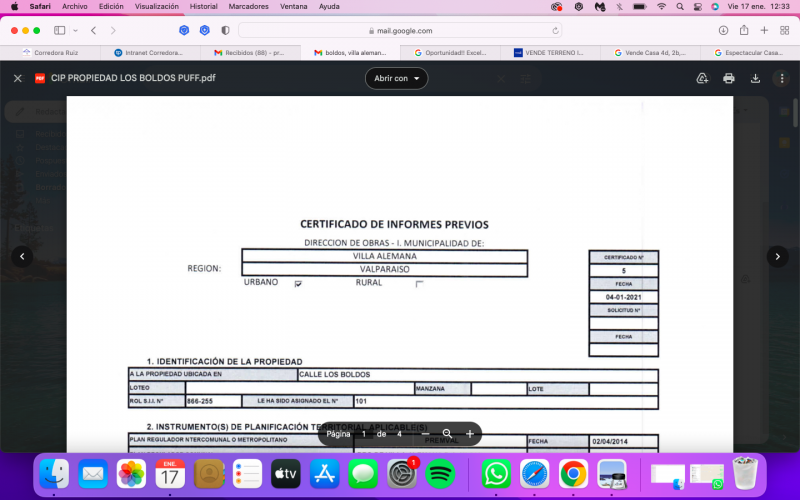The height and width of the screenshot is (500, 800).
Task: Open Wi-Fi status menu
Action: tap(661, 7)
